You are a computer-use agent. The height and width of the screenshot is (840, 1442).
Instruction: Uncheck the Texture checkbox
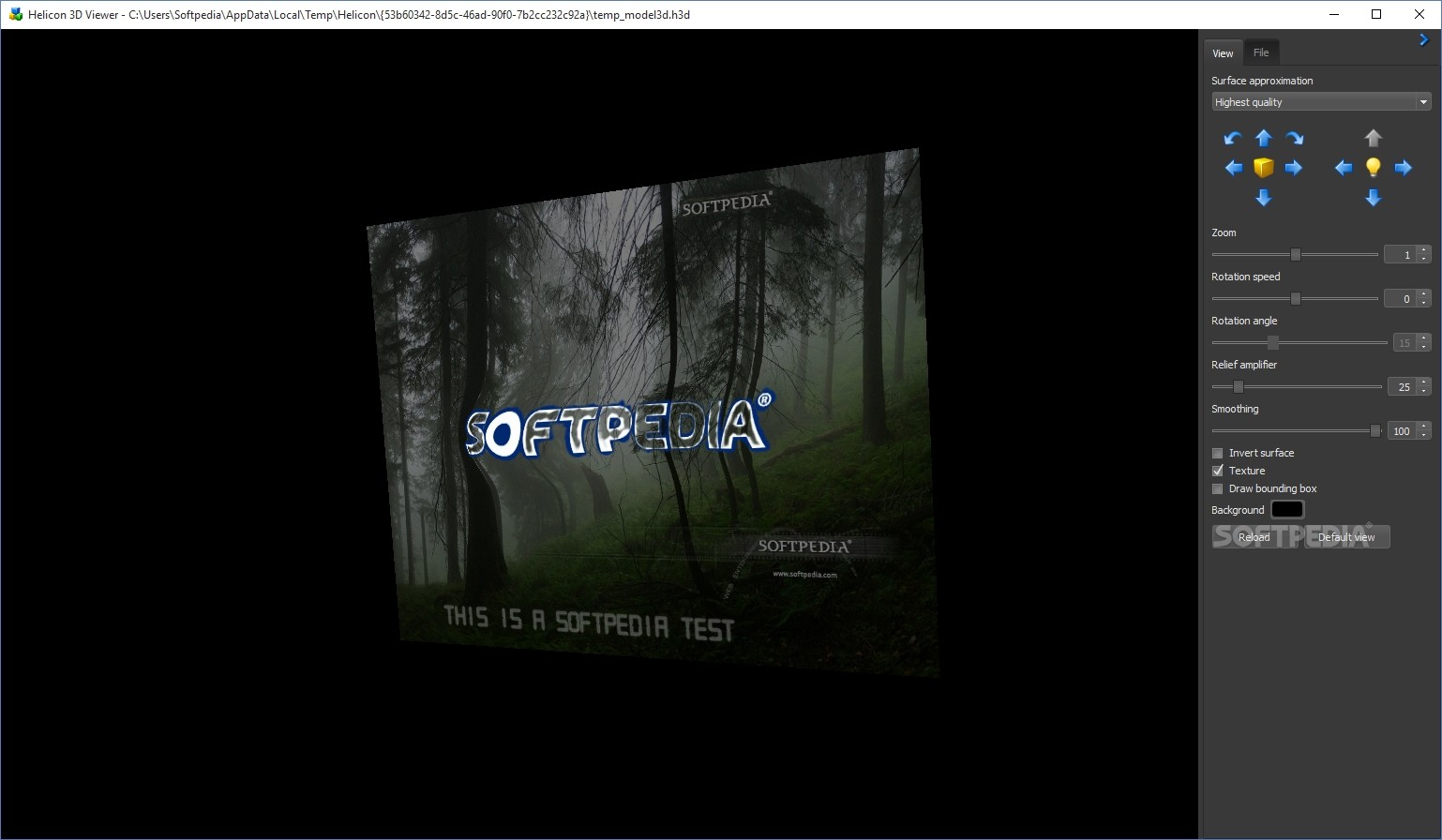(1218, 471)
